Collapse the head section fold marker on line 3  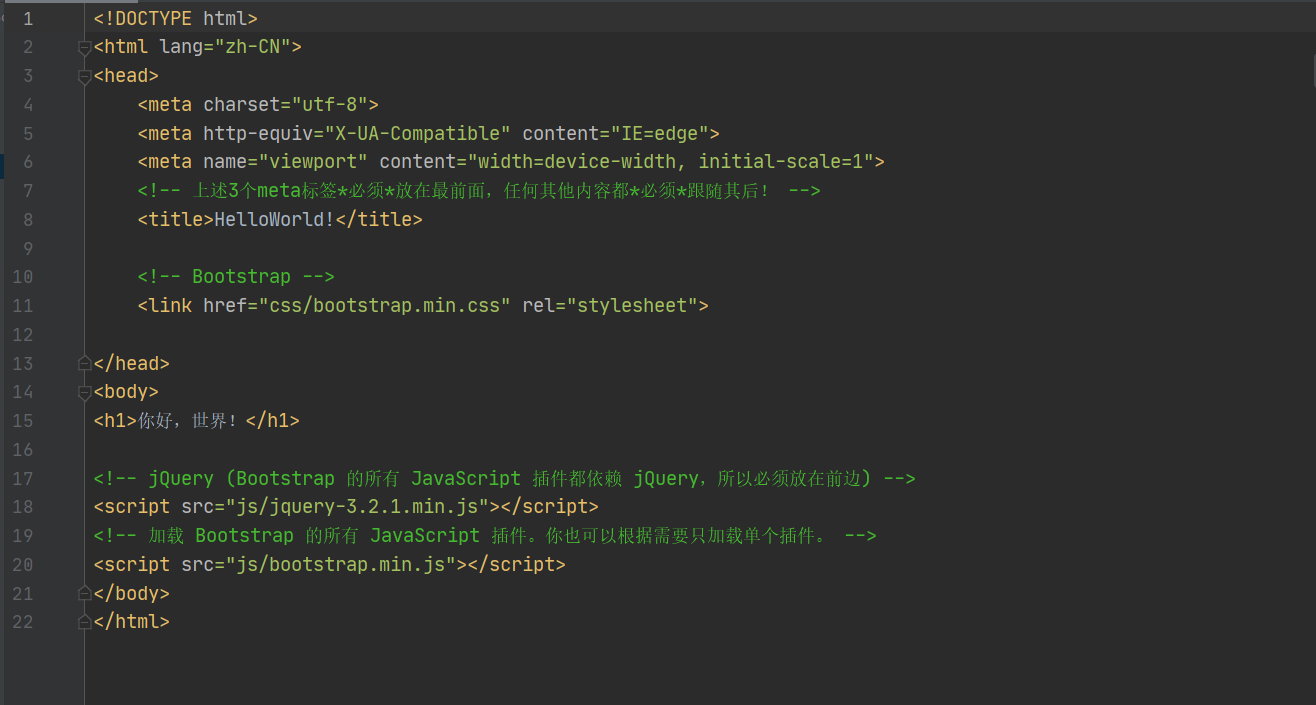coord(85,76)
